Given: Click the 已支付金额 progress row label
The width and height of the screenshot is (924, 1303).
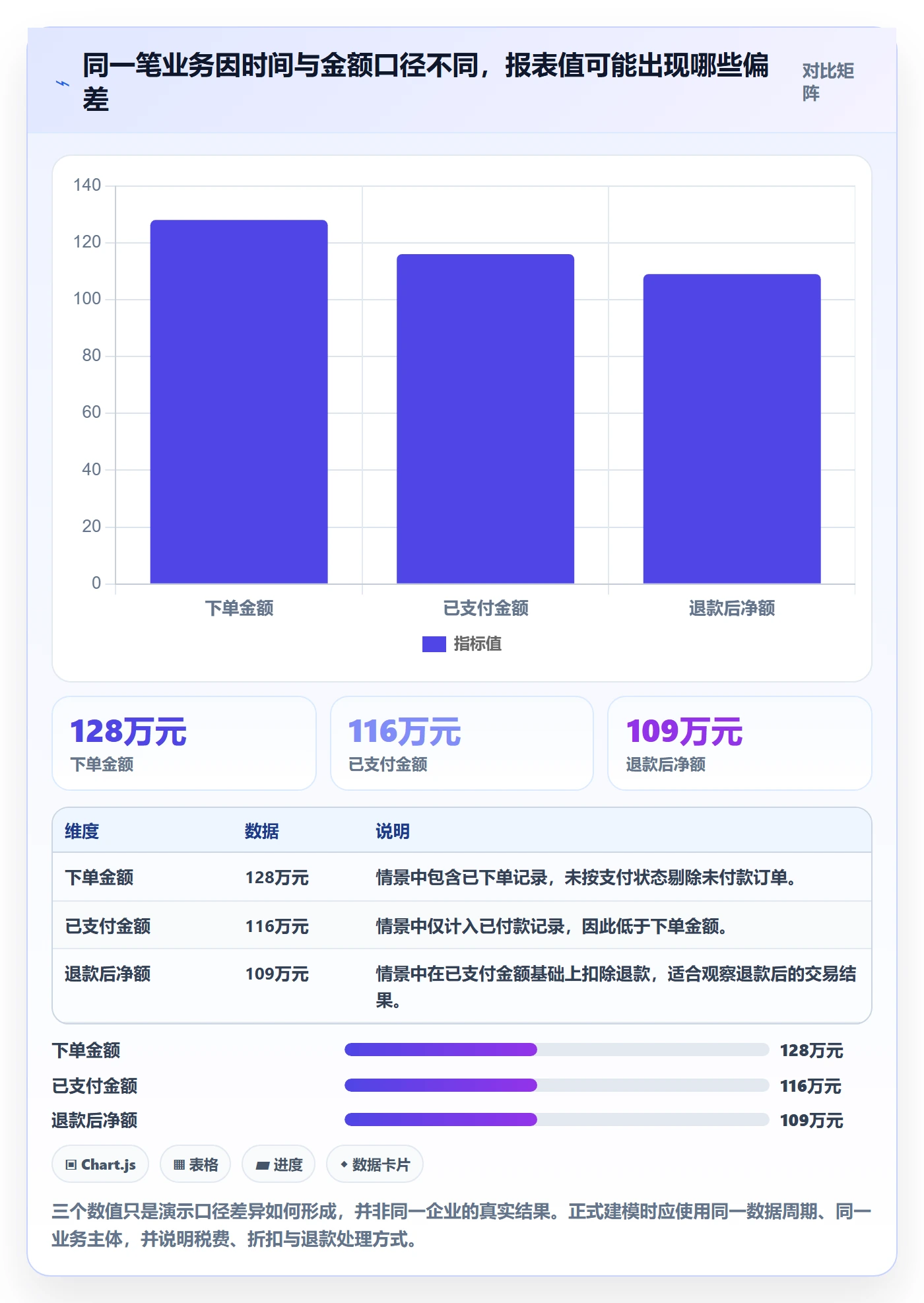Looking at the screenshot, I should coord(95,1086).
